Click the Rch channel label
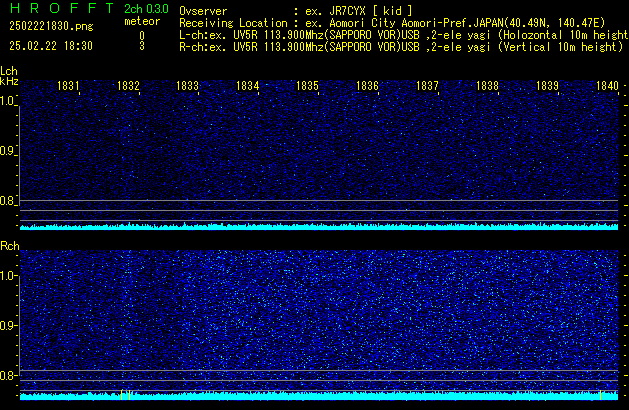 coord(10,246)
